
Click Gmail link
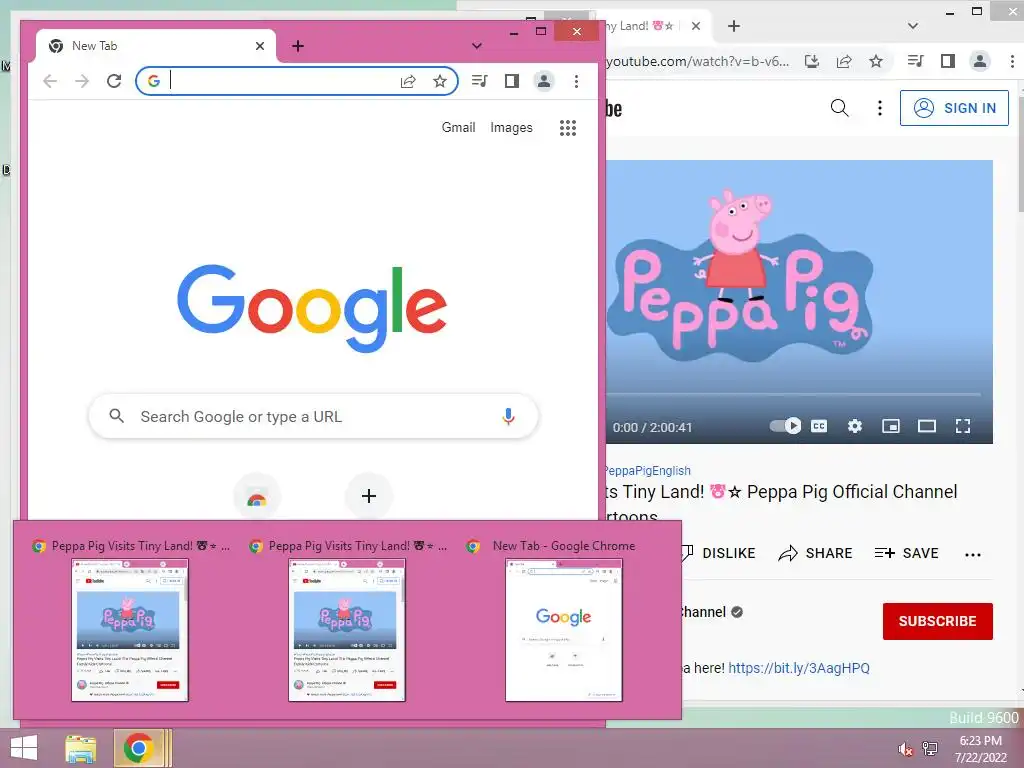coord(458,127)
